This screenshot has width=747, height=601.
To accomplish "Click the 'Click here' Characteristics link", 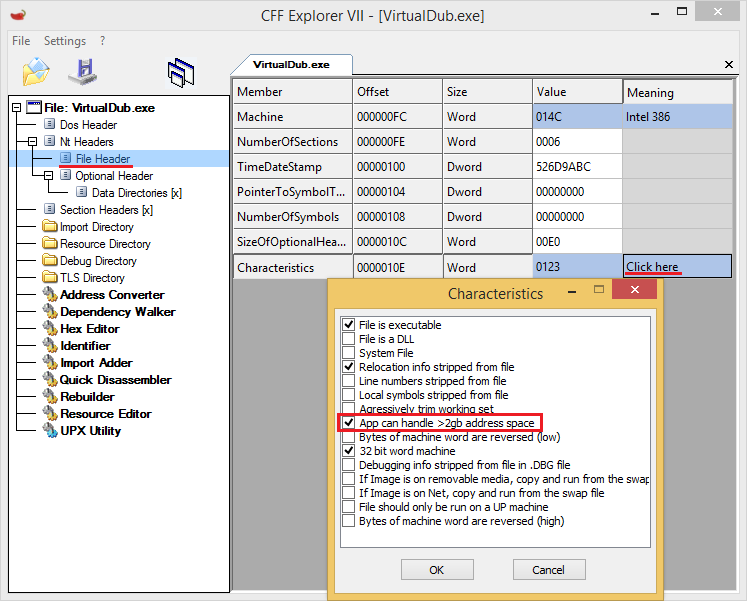I will pyautogui.click(x=652, y=267).
